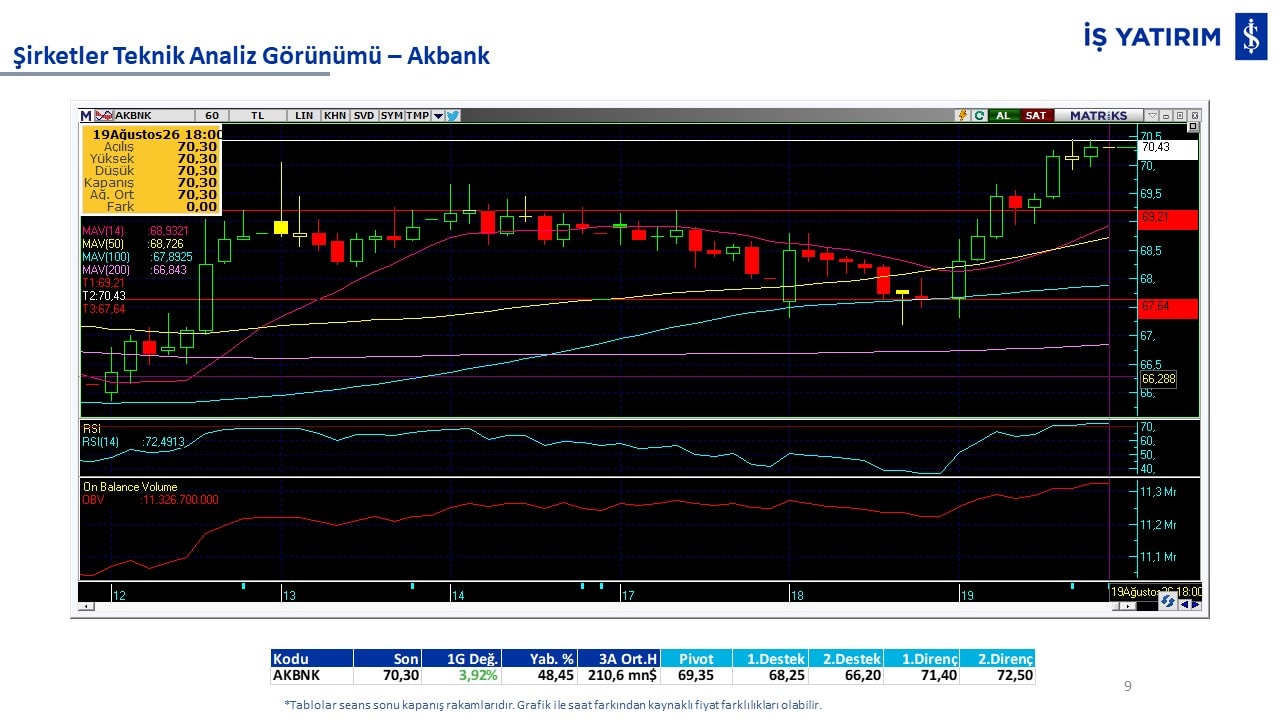The image size is (1280, 720).
Task: Click the orange lightning bolt icon
Action: 963,115
